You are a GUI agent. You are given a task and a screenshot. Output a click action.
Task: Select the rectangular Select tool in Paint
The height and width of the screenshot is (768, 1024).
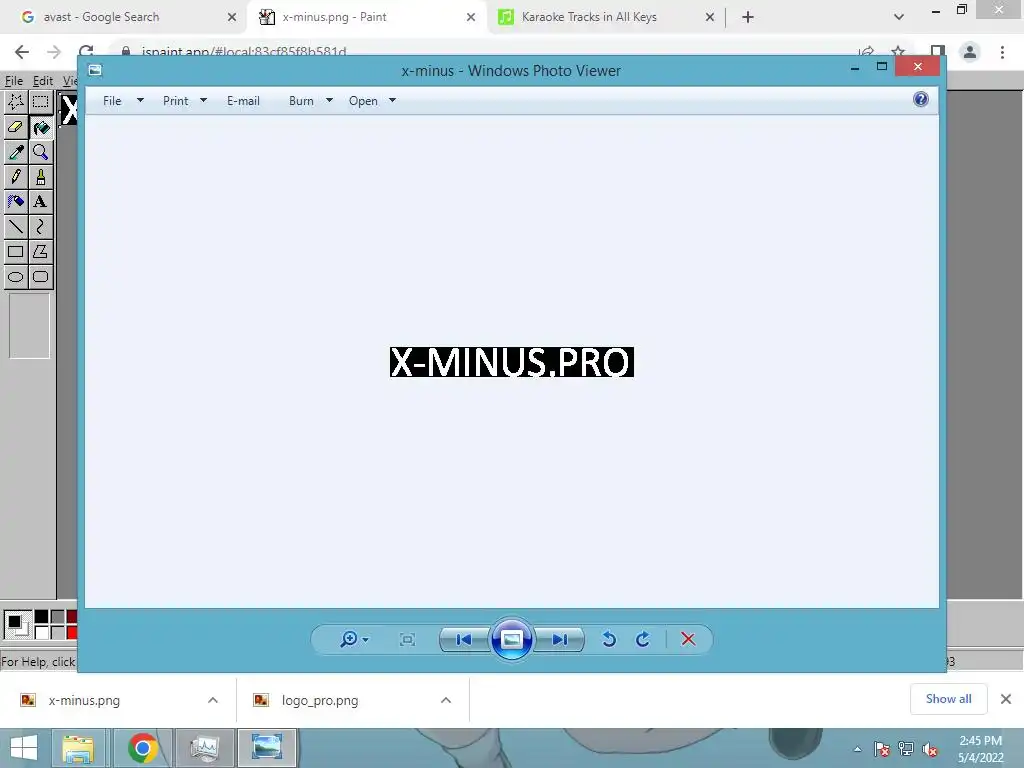40,102
